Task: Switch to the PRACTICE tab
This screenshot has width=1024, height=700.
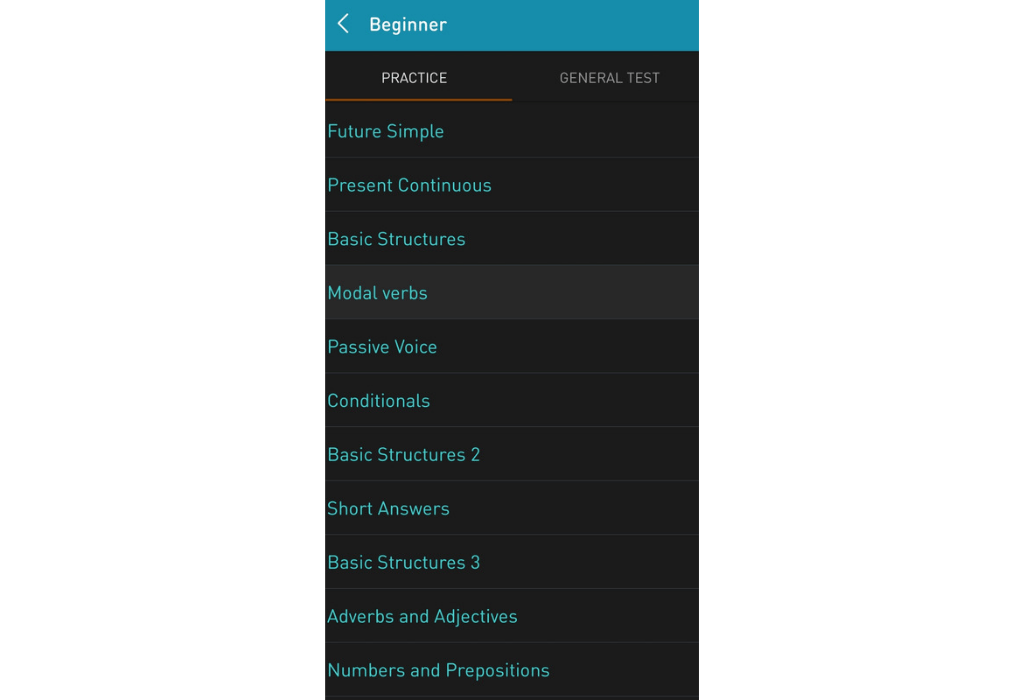Action: pos(414,78)
